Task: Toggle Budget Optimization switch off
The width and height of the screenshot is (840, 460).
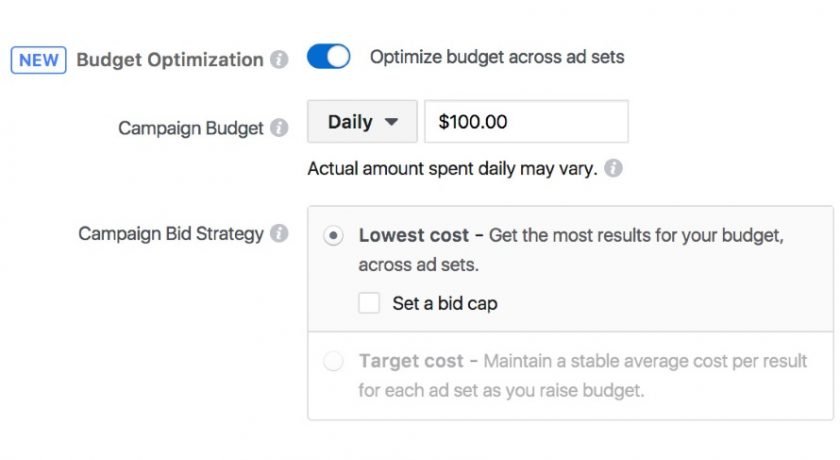Action: [x=328, y=57]
